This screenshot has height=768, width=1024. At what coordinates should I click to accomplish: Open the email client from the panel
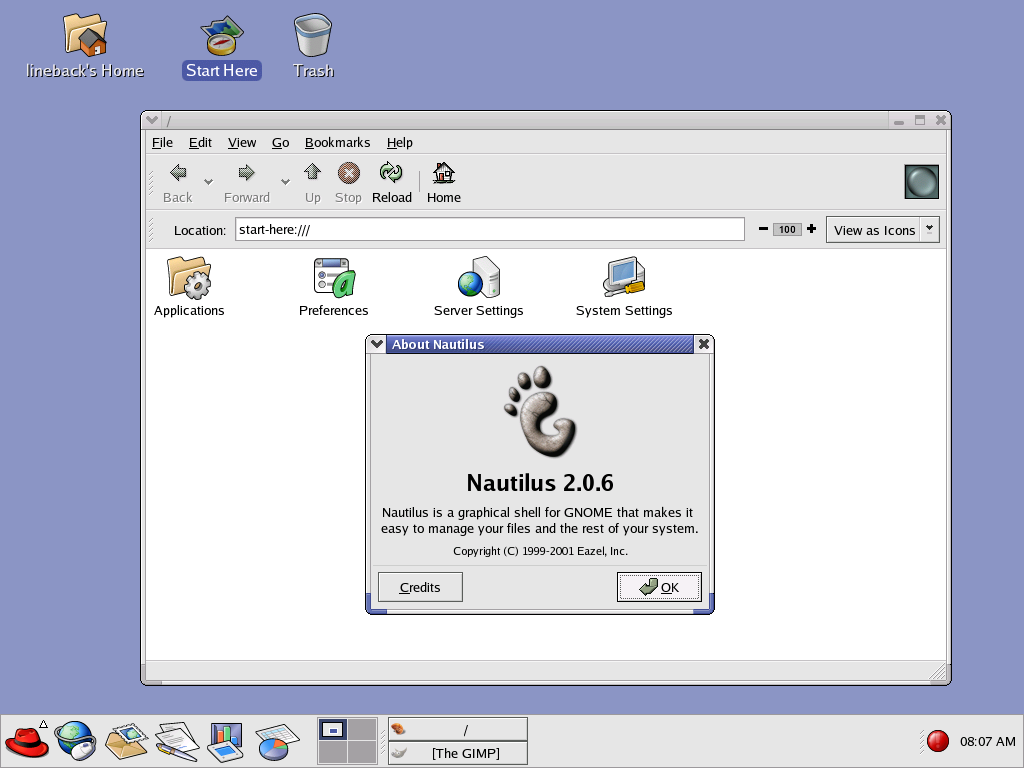pyautogui.click(x=126, y=740)
